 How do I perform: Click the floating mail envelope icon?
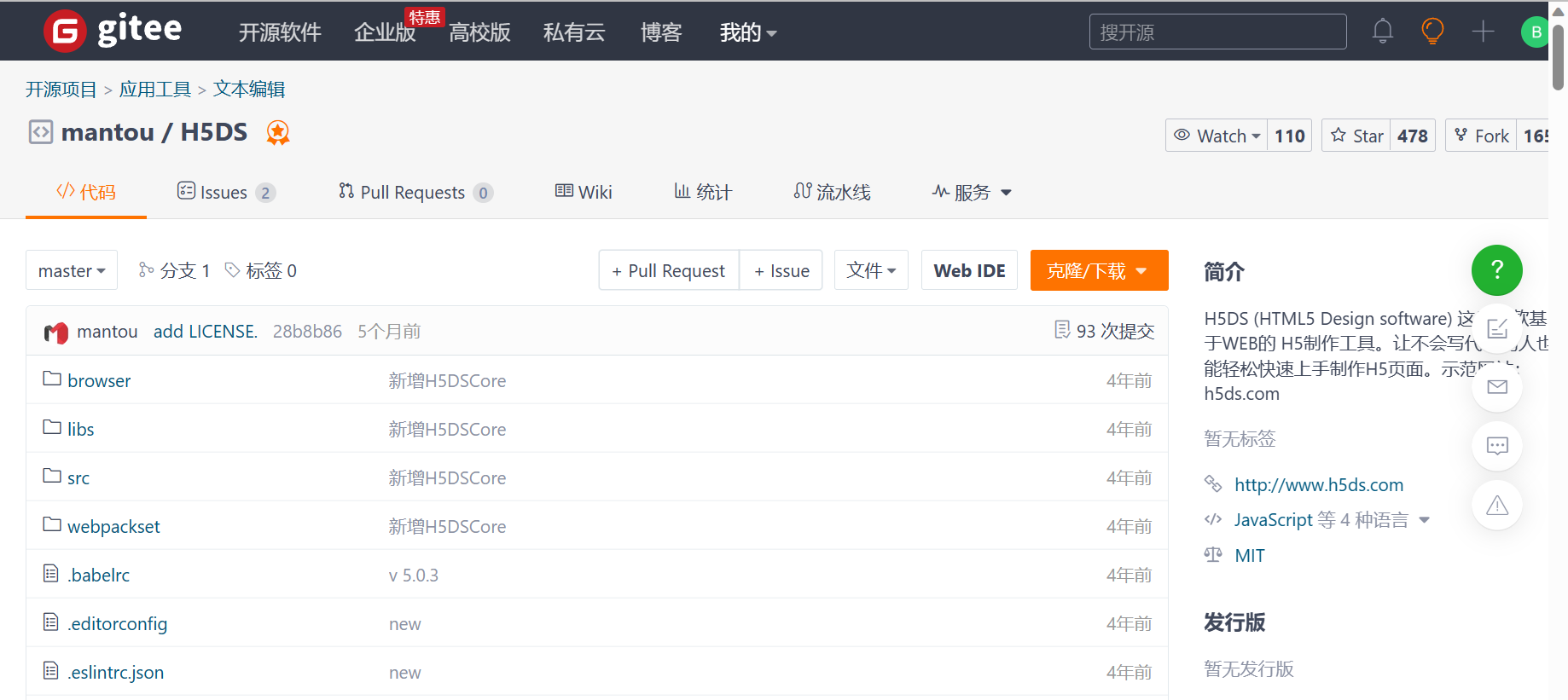[x=1497, y=387]
